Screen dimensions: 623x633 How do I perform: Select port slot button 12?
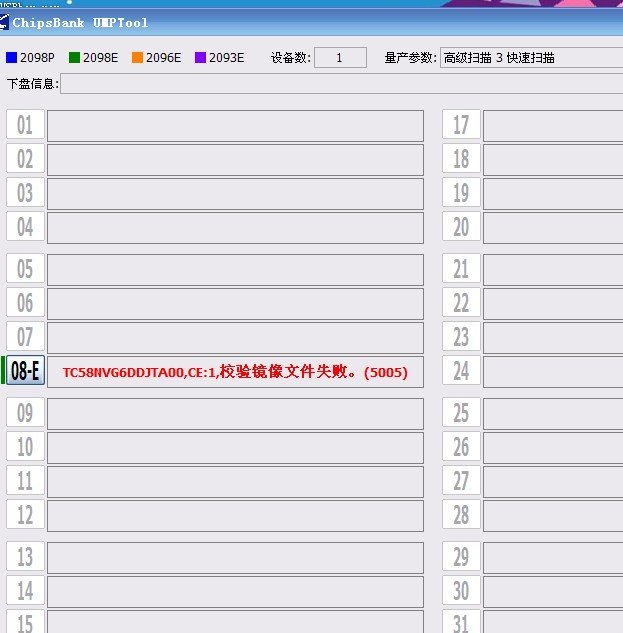[x=25, y=516]
